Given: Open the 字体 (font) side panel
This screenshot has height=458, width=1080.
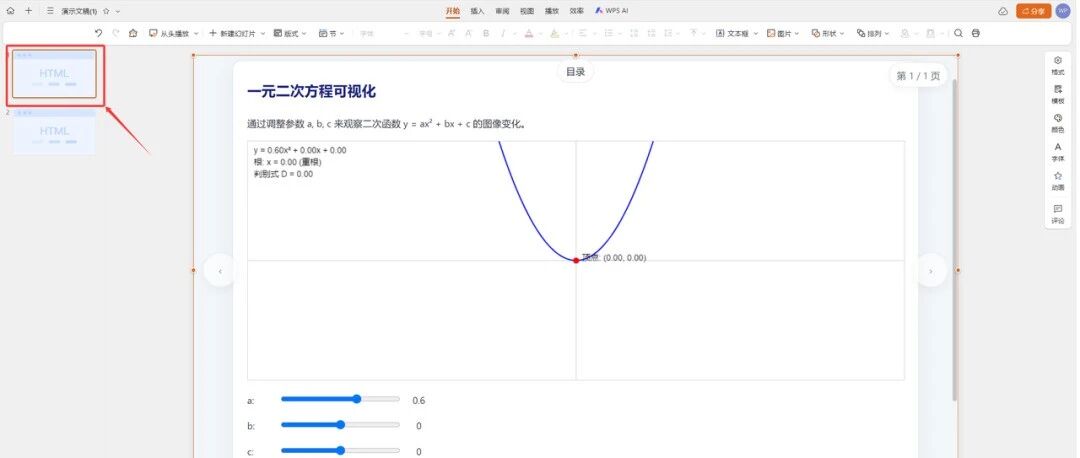Looking at the screenshot, I should point(1058,151).
